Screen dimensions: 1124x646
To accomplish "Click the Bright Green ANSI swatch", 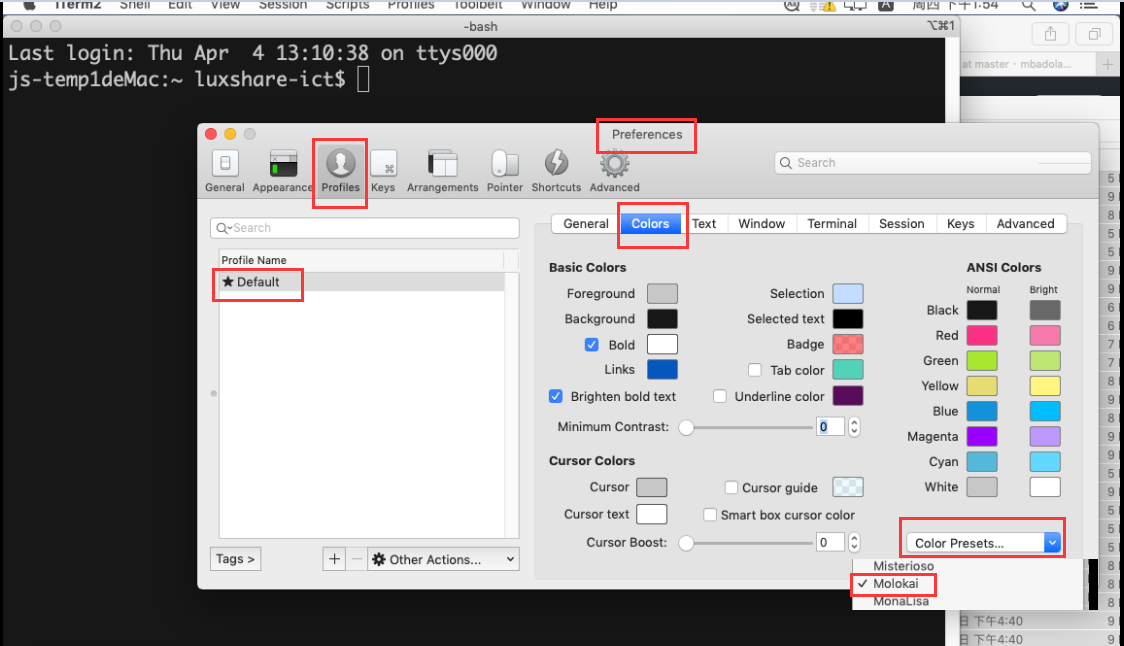I will click(x=1045, y=361).
